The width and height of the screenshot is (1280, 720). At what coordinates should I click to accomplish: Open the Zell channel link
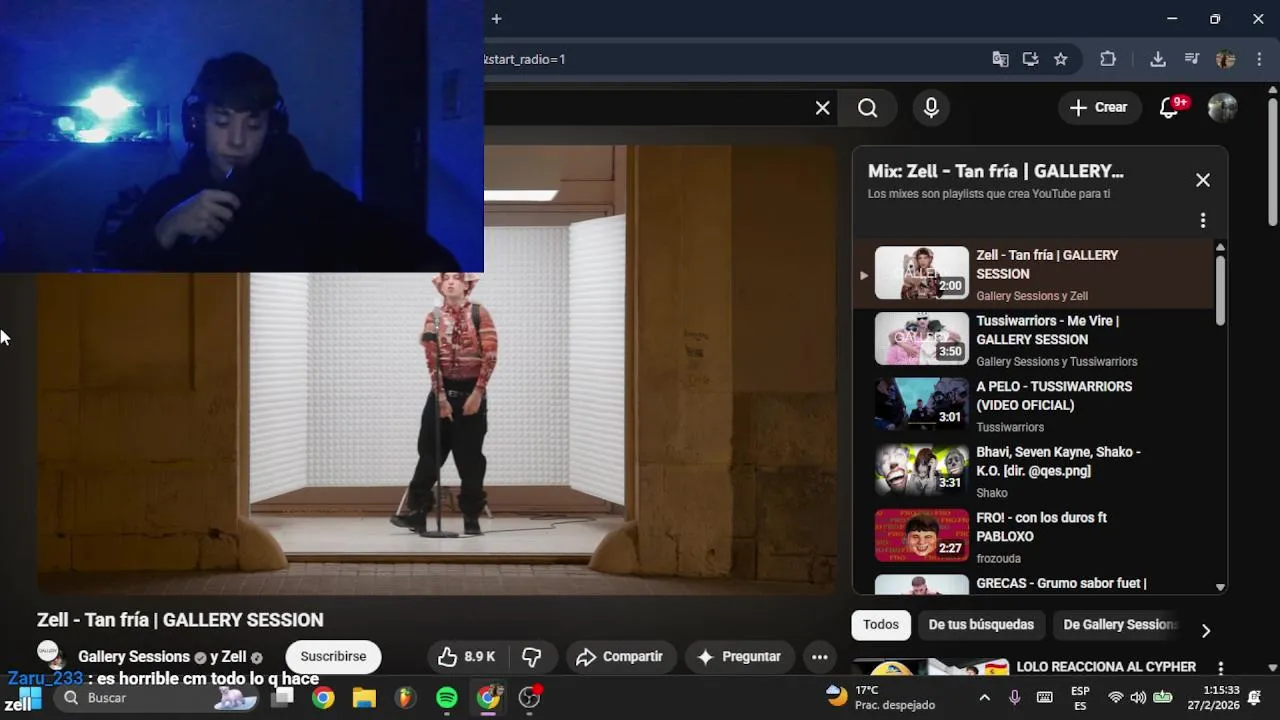(x=234, y=657)
